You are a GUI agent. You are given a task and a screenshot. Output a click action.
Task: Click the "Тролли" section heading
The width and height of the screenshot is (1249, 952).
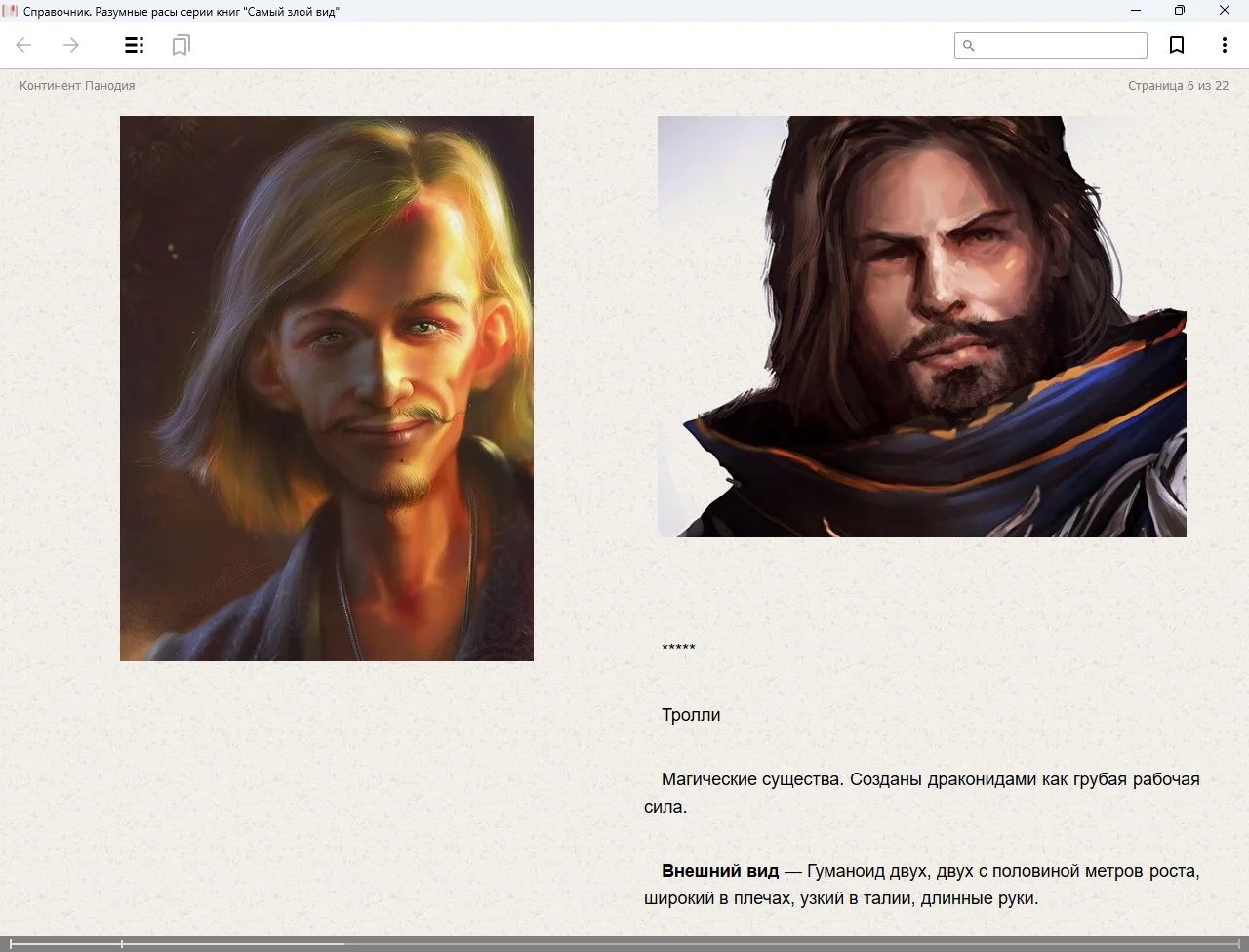[x=691, y=715]
